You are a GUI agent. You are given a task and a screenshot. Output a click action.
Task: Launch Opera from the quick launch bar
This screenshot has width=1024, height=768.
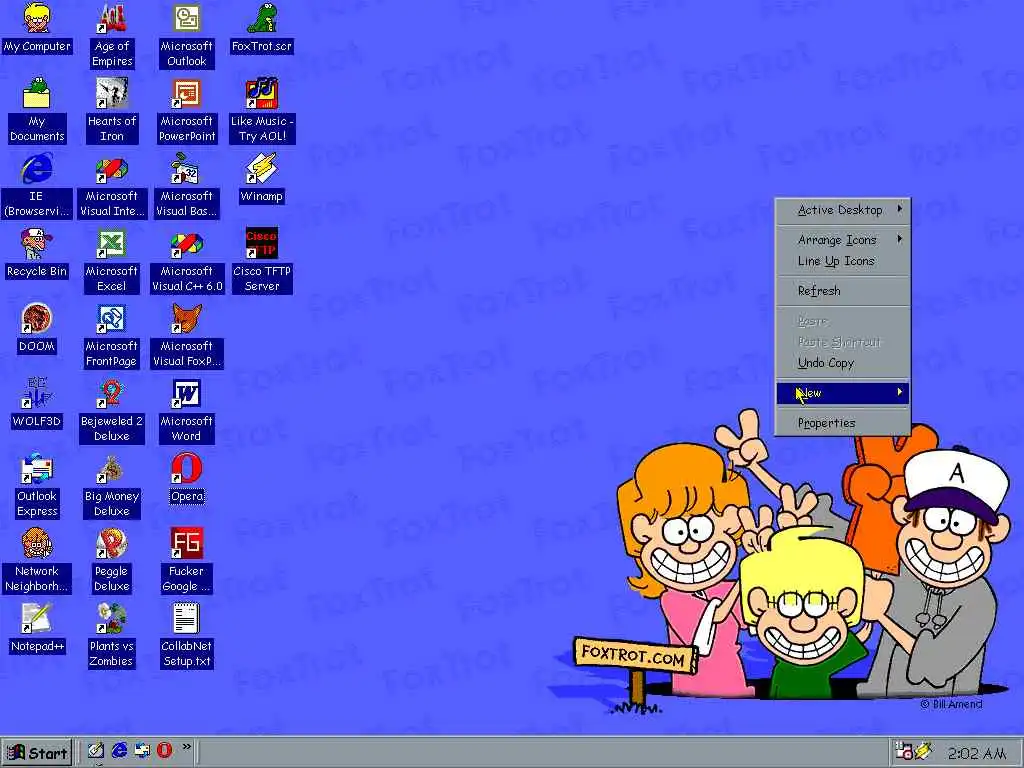coord(165,750)
